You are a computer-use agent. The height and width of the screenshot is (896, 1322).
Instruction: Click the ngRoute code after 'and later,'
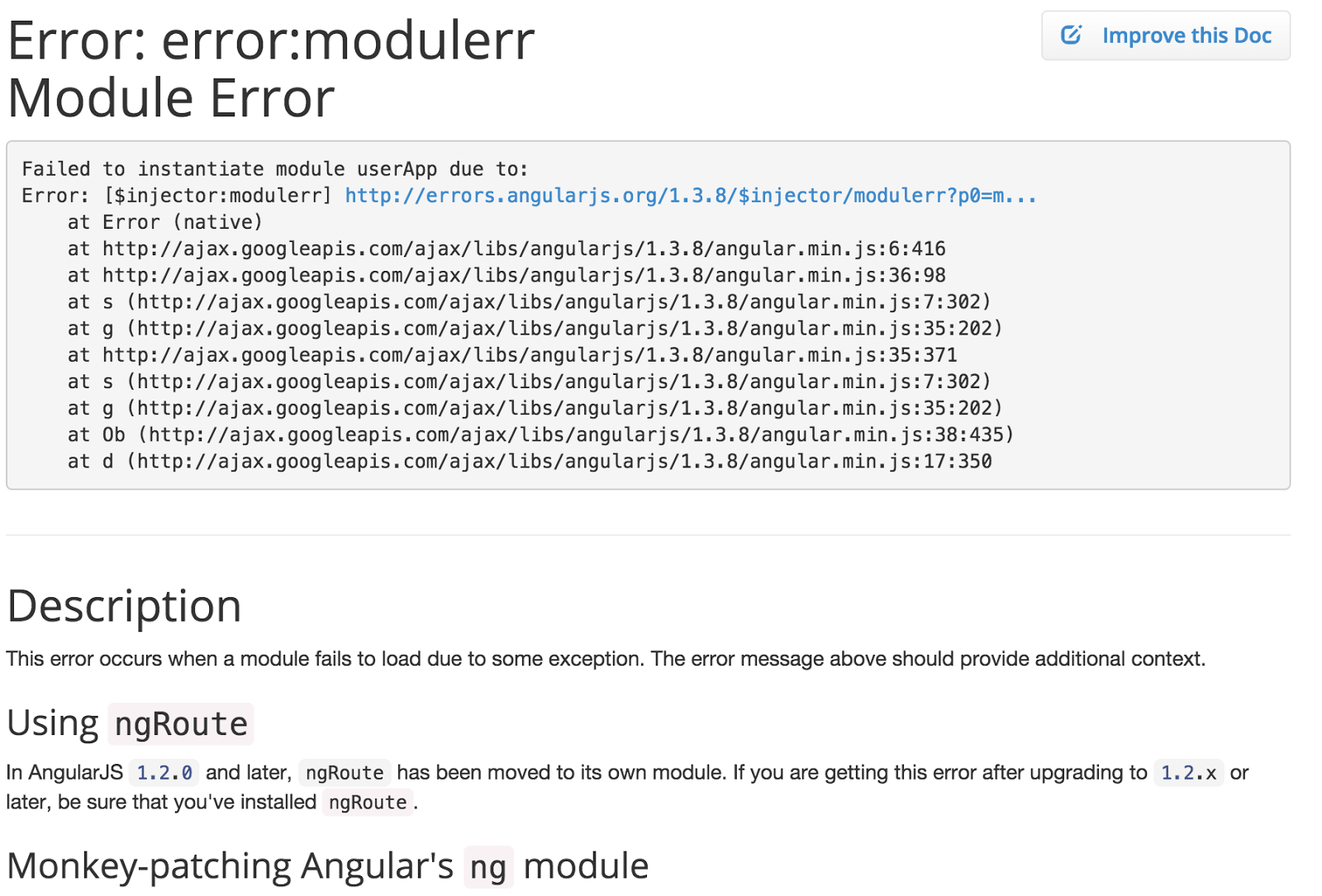point(345,773)
